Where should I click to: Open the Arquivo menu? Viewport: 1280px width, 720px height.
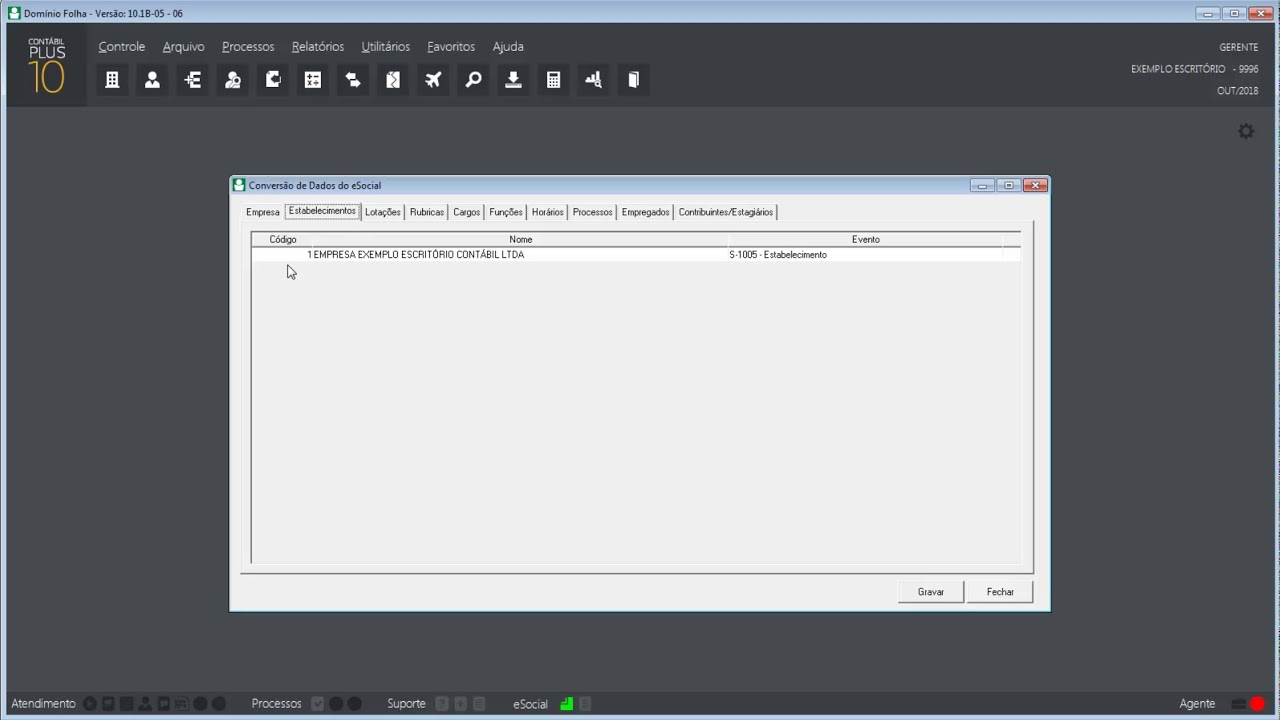pos(183,47)
